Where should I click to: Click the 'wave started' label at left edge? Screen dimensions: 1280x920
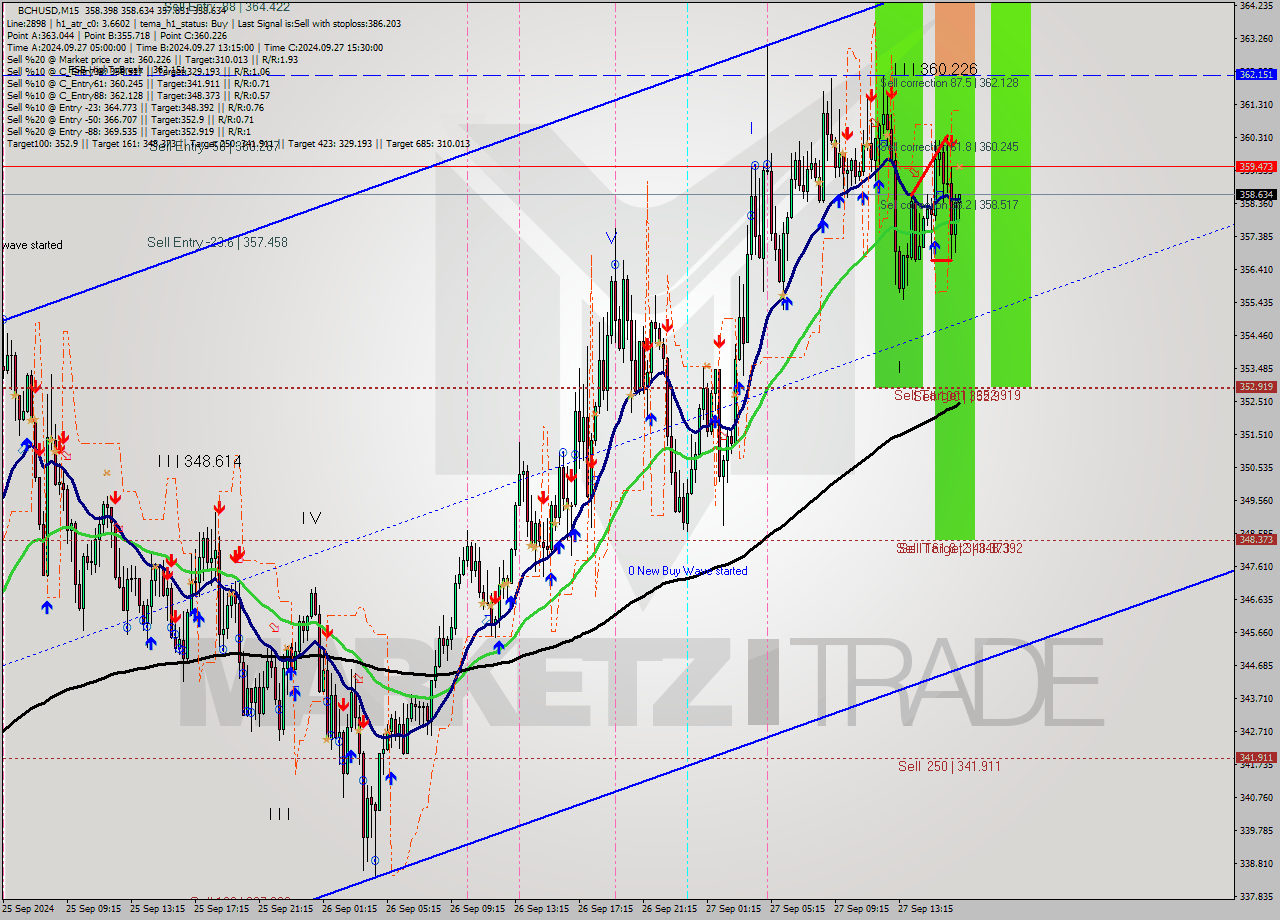tap(32, 245)
